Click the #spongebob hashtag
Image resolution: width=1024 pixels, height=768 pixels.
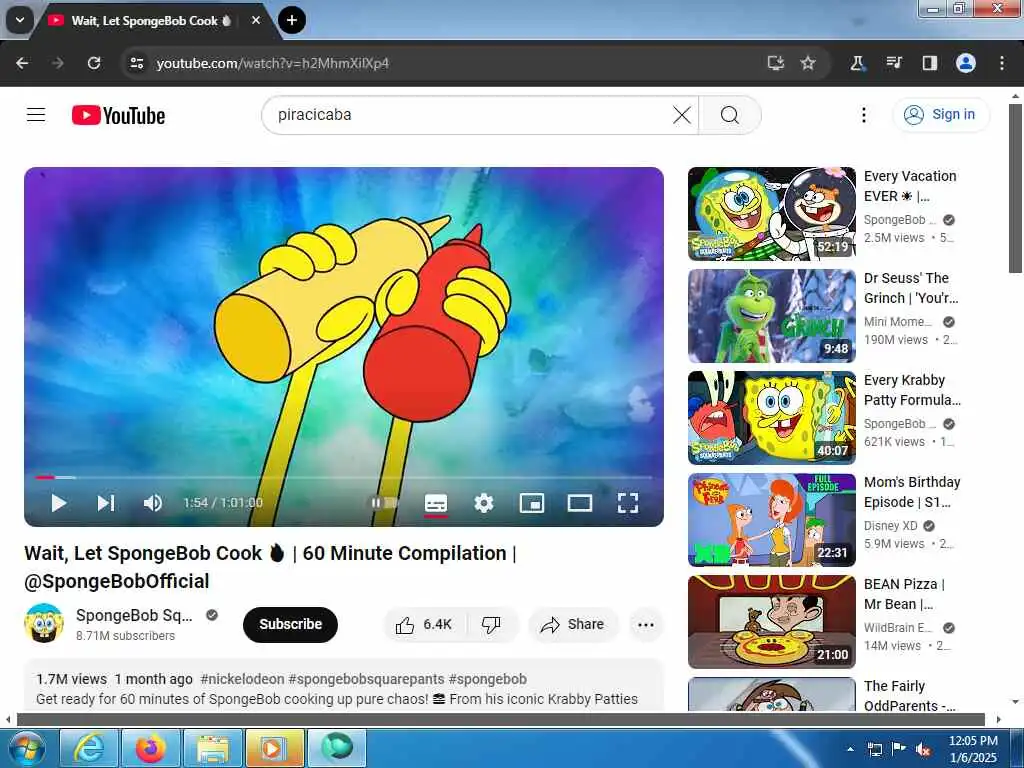tap(487, 679)
